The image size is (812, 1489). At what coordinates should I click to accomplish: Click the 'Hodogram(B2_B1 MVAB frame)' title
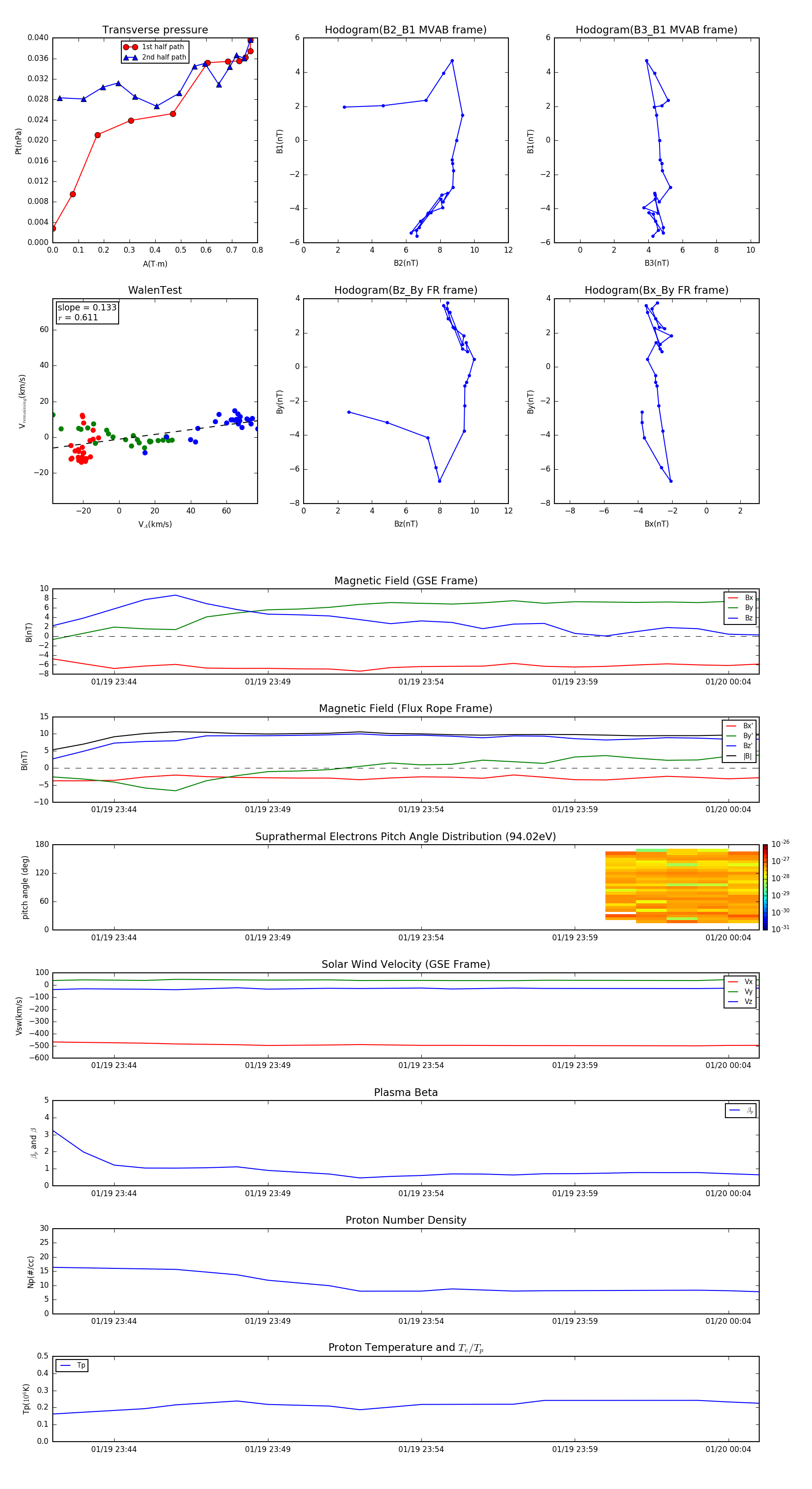pos(406,30)
